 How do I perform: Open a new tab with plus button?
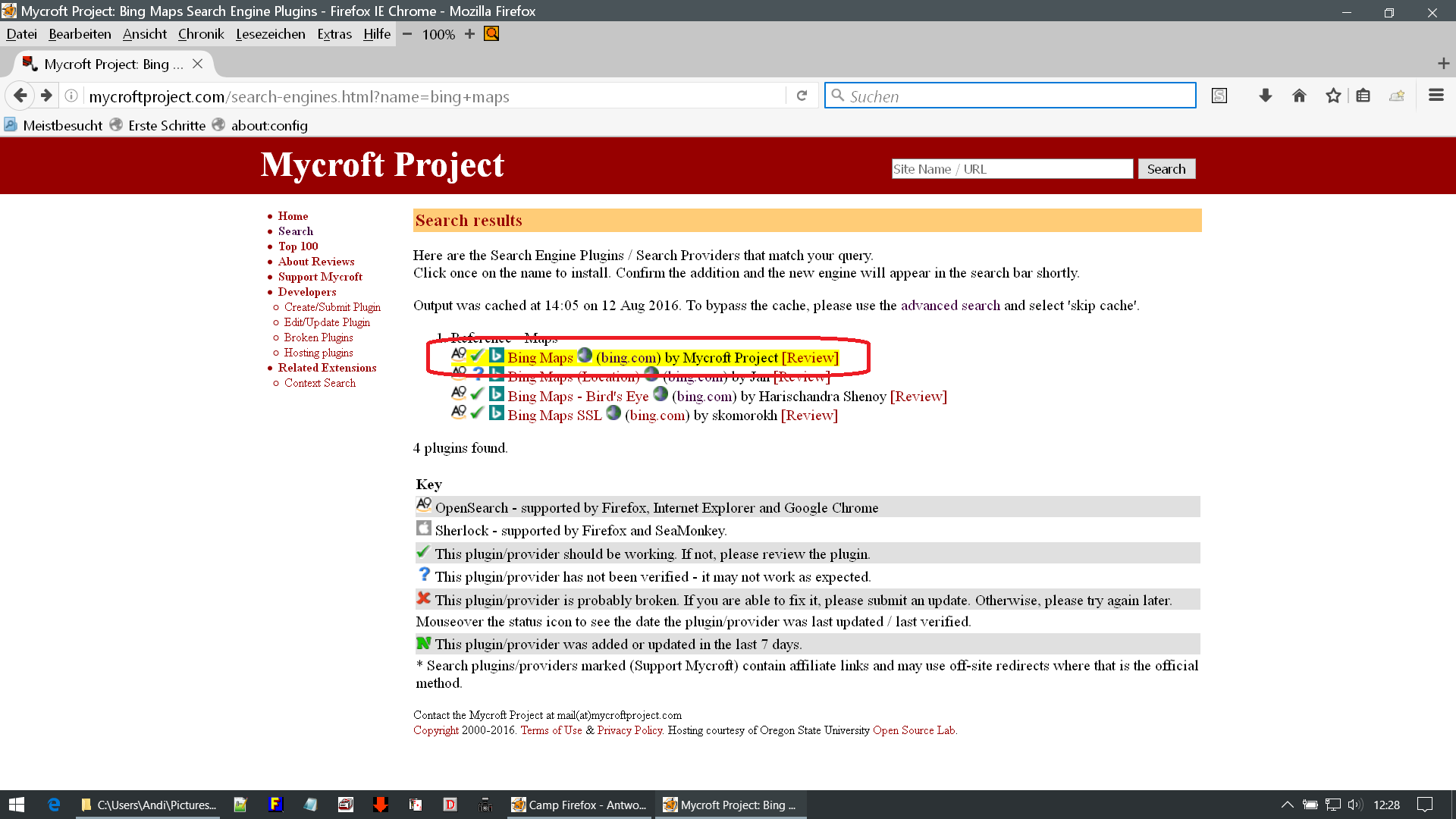tap(1443, 64)
